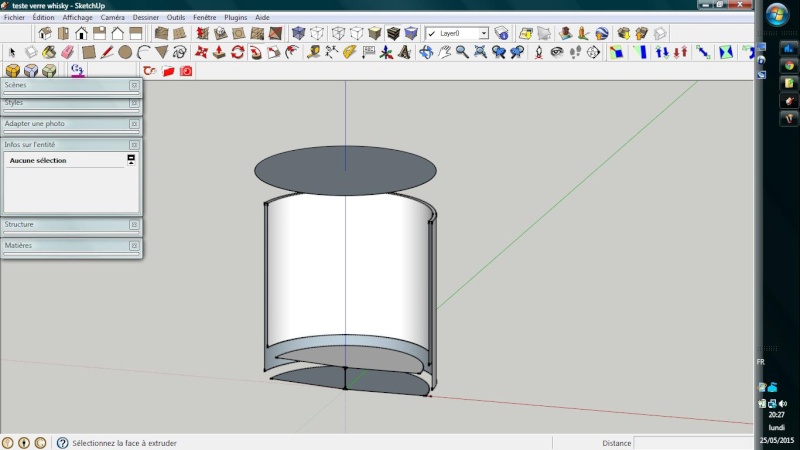This screenshot has height=450, width=800.
Task: Open the Édition menu
Action: pos(43,17)
